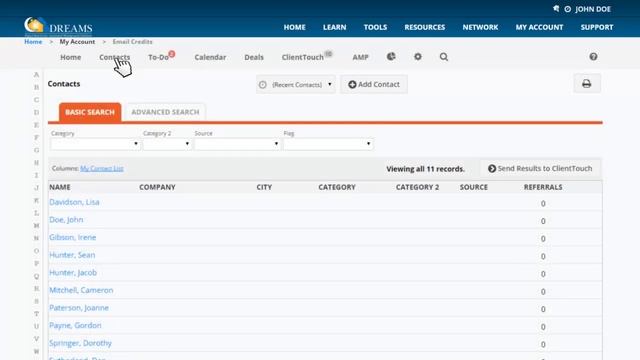Viewport: 640px width, 360px height.
Task: Switch to BASIC SEARCH tab
Action: click(x=90, y=112)
